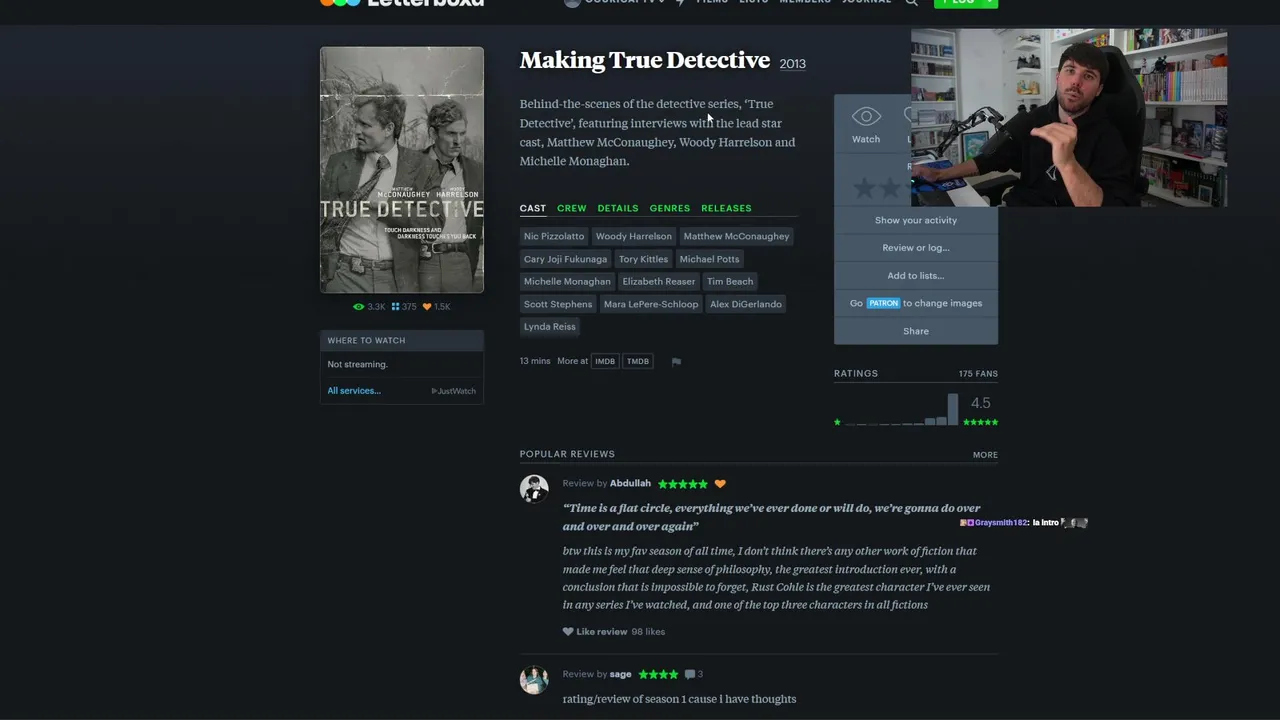
Task: Open the DETAILS tab
Action: point(618,208)
